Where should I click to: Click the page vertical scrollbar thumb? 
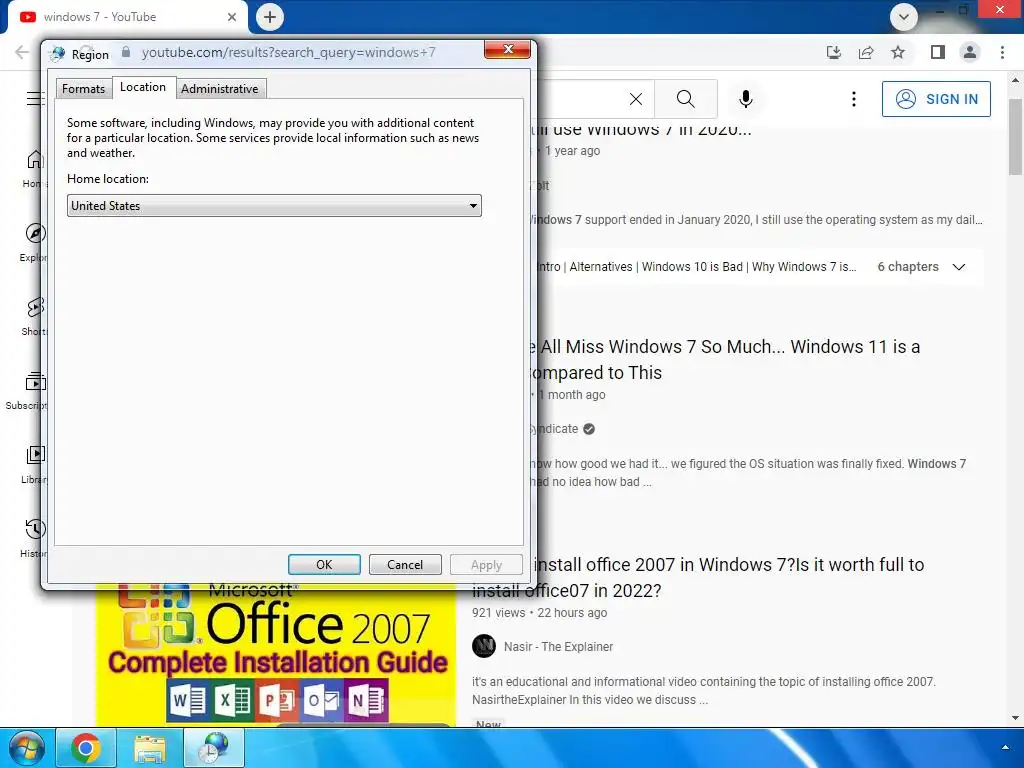click(1015, 137)
